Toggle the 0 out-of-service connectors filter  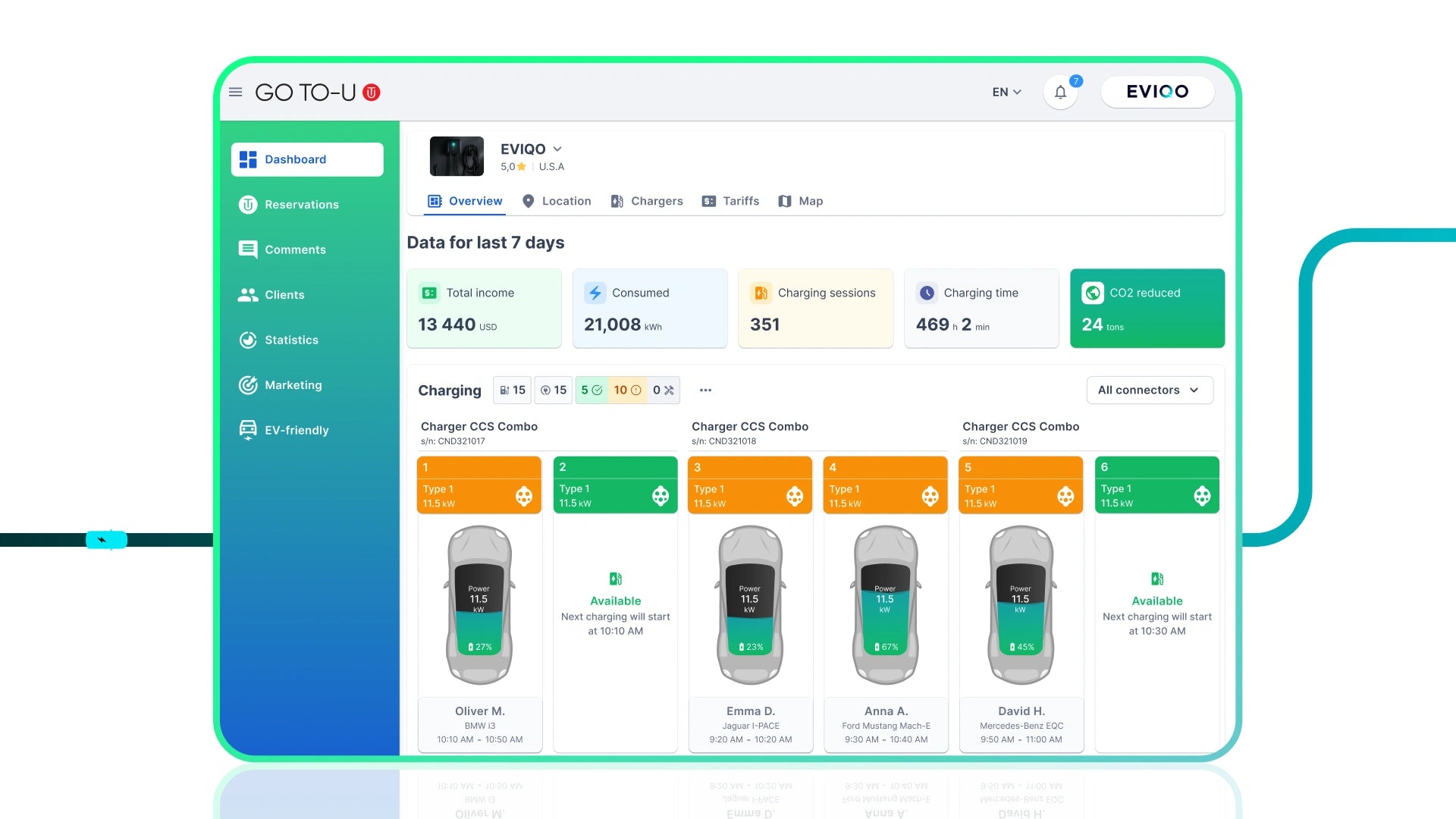pyautogui.click(x=664, y=390)
